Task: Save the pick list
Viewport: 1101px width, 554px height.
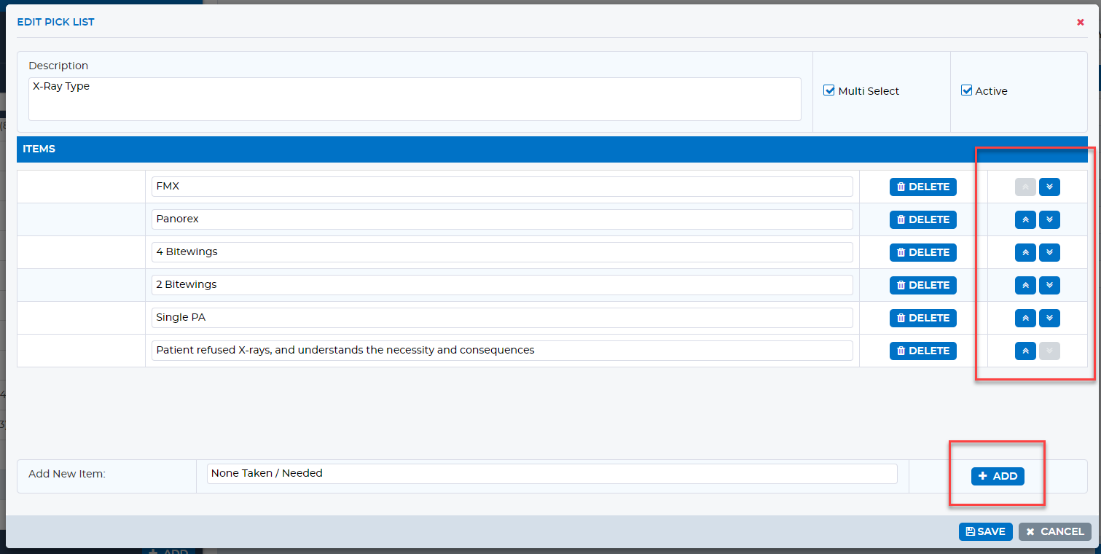Action: pos(985,532)
